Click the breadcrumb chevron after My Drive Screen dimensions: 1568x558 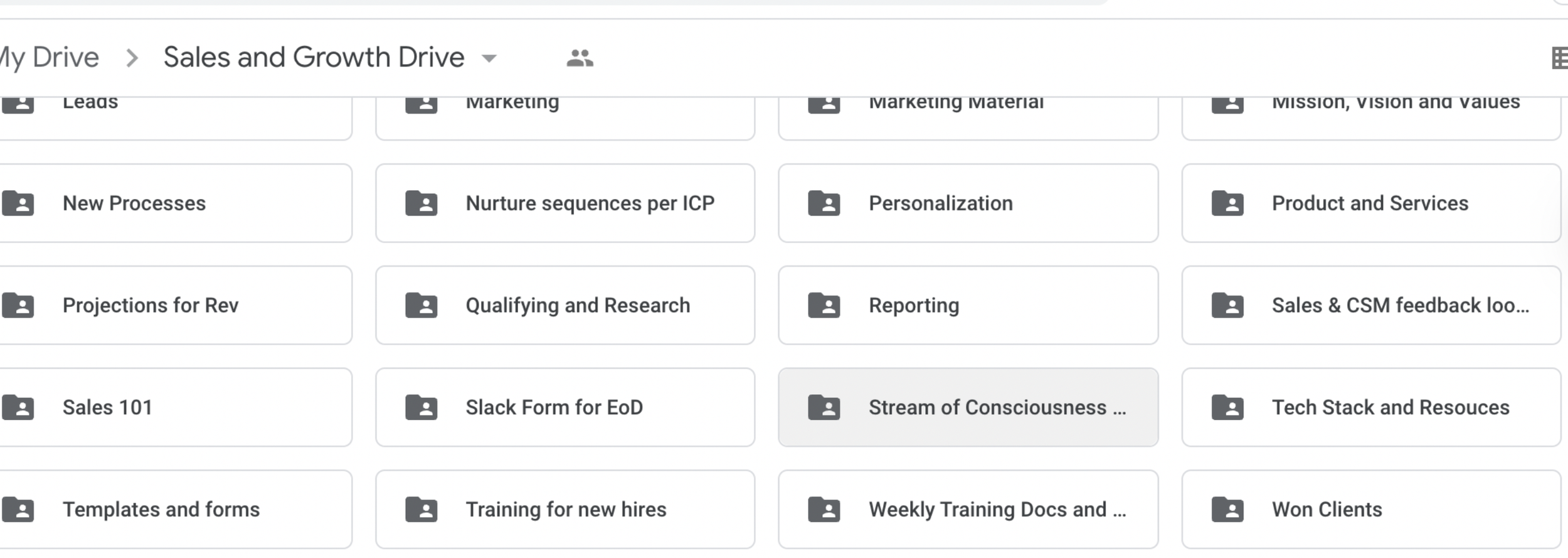click(x=132, y=58)
